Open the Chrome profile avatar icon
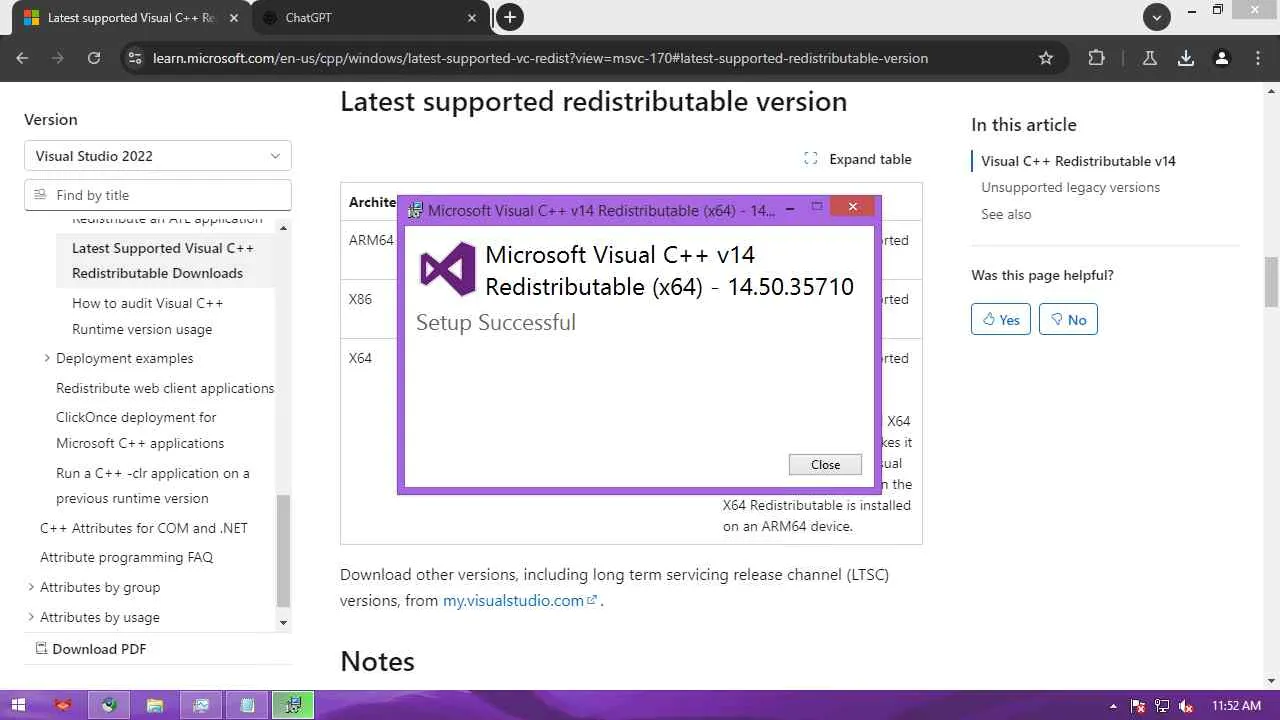 [1221, 58]
